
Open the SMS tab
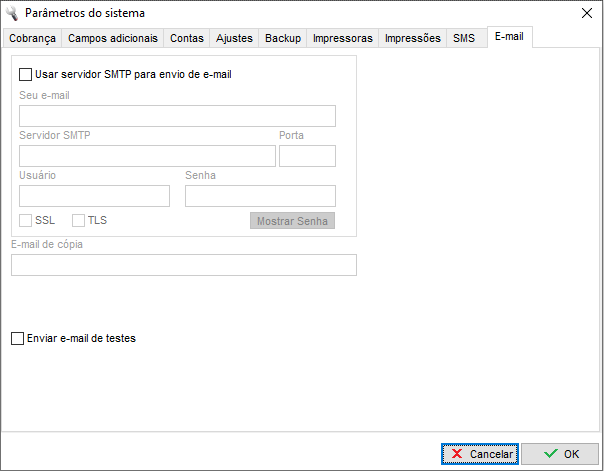464,38
